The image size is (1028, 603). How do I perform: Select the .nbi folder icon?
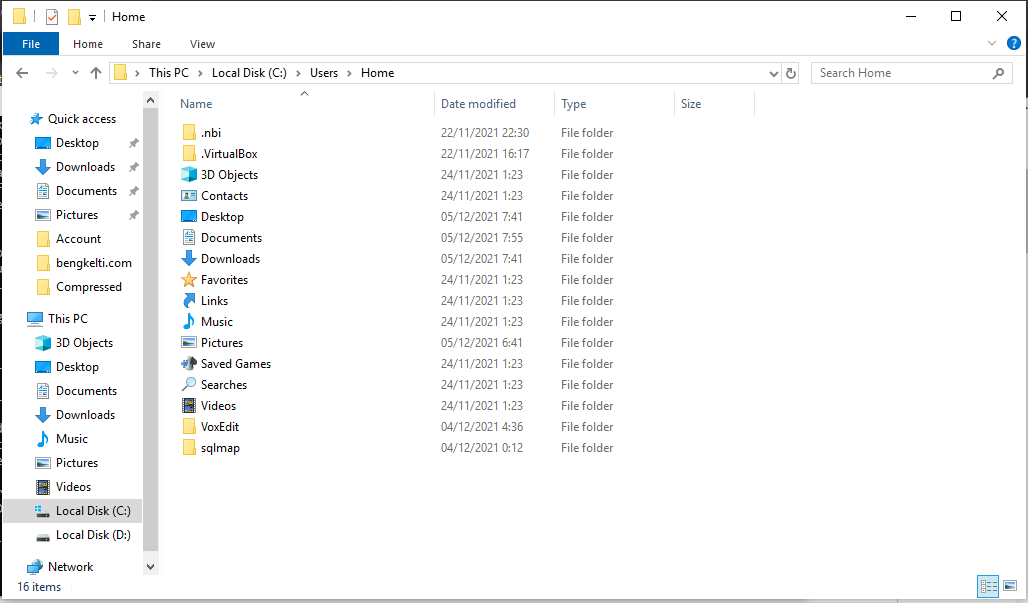coord(189,132)
